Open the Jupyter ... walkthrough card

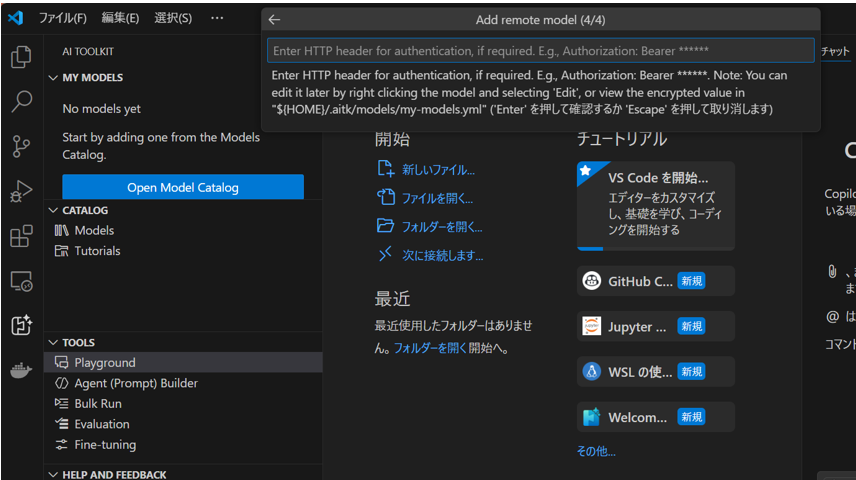[x=656, y=326]
